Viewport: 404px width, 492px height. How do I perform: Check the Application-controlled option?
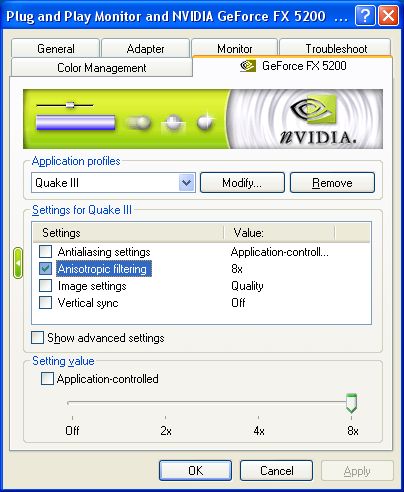[47, 379]
